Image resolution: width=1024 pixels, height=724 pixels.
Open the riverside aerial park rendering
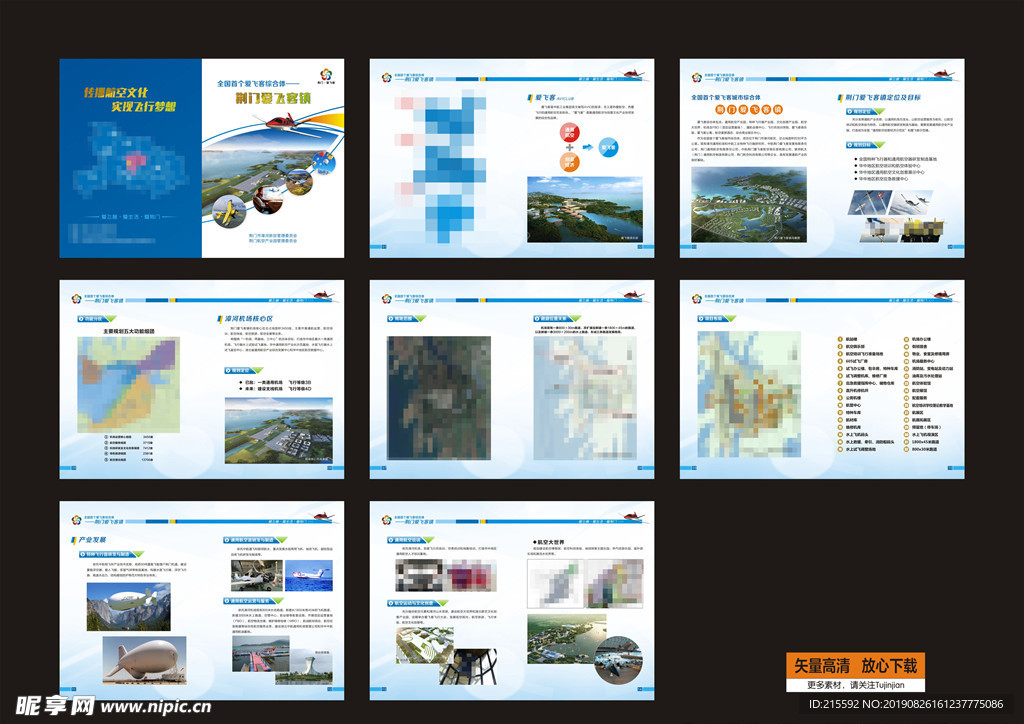(x=566, y=638)
